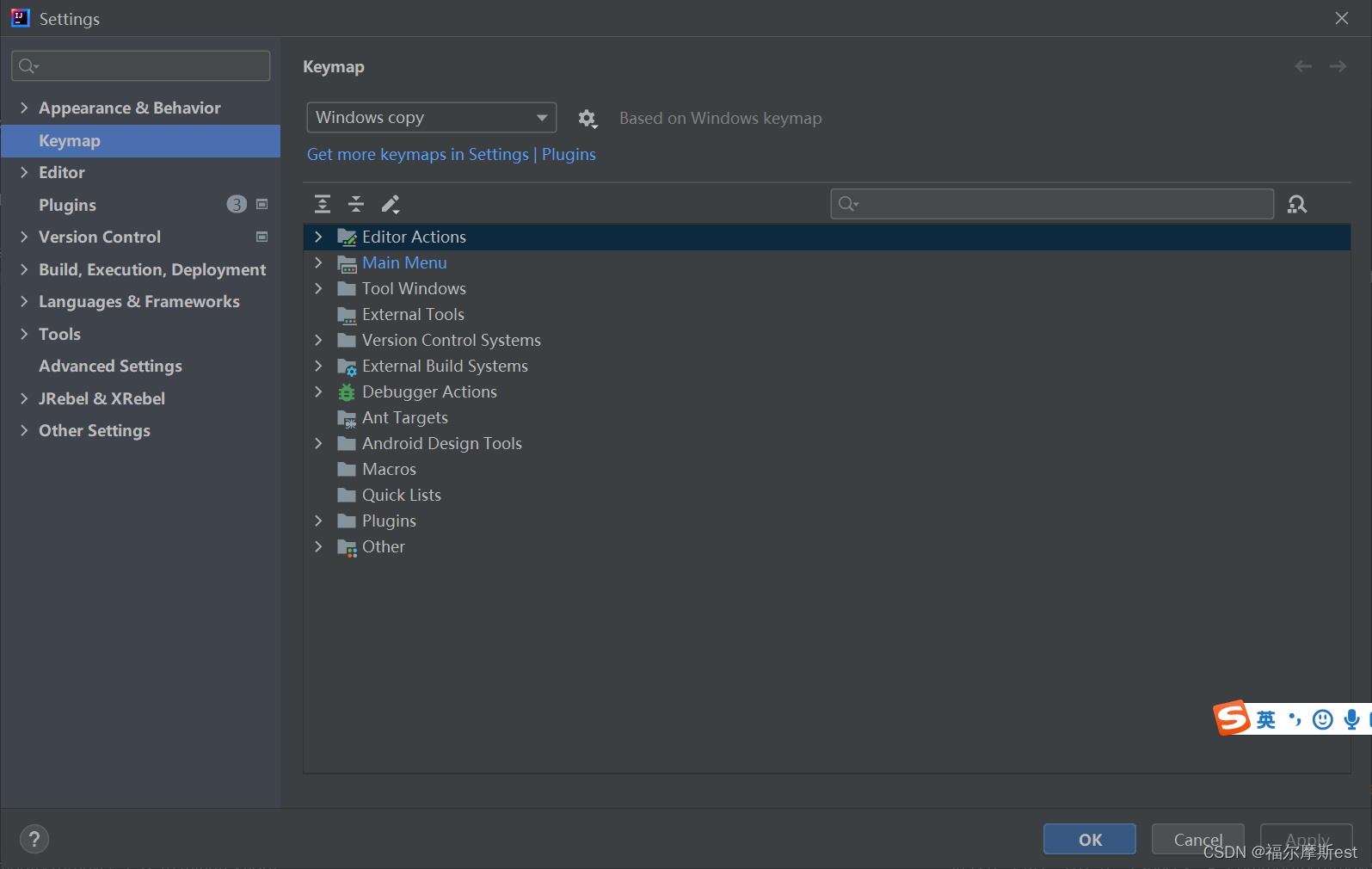
Task: Click the Collapse All toolbar icon
Action: click(x=356, y=204)
